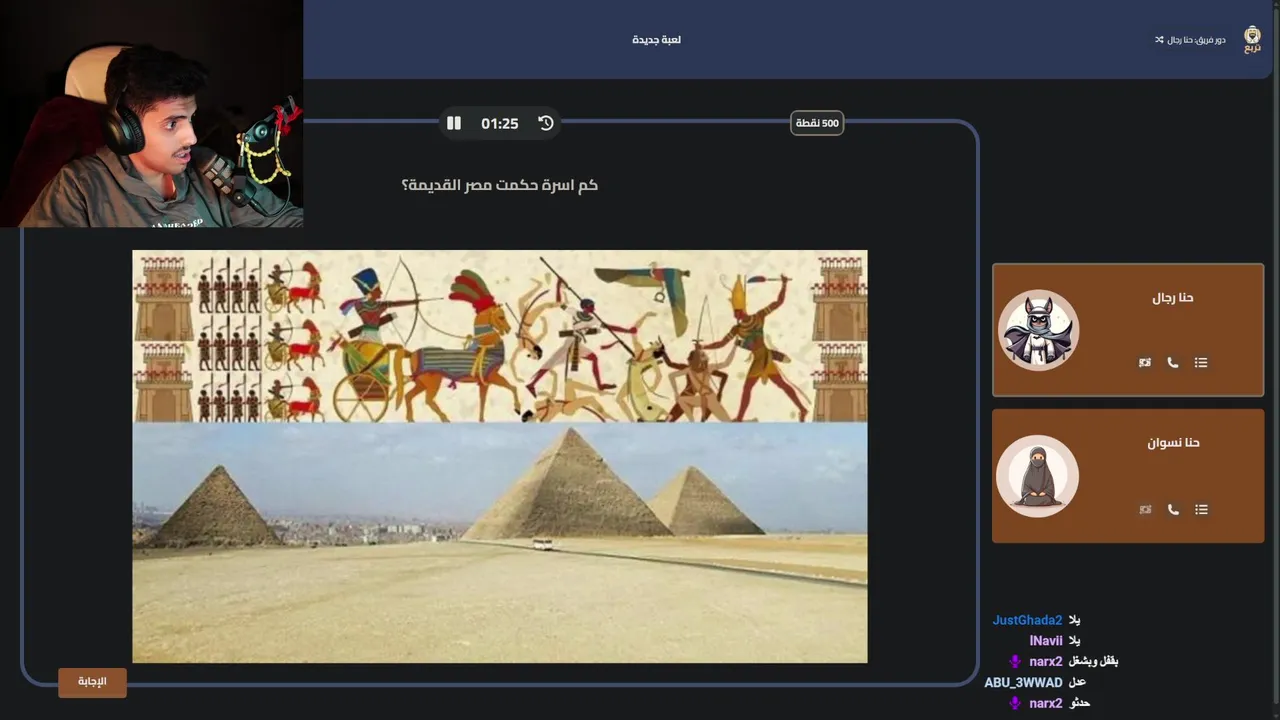Click the حنا نسوان team avatar
This screenshot has height=720, width=1280.
coord(1038,476)
